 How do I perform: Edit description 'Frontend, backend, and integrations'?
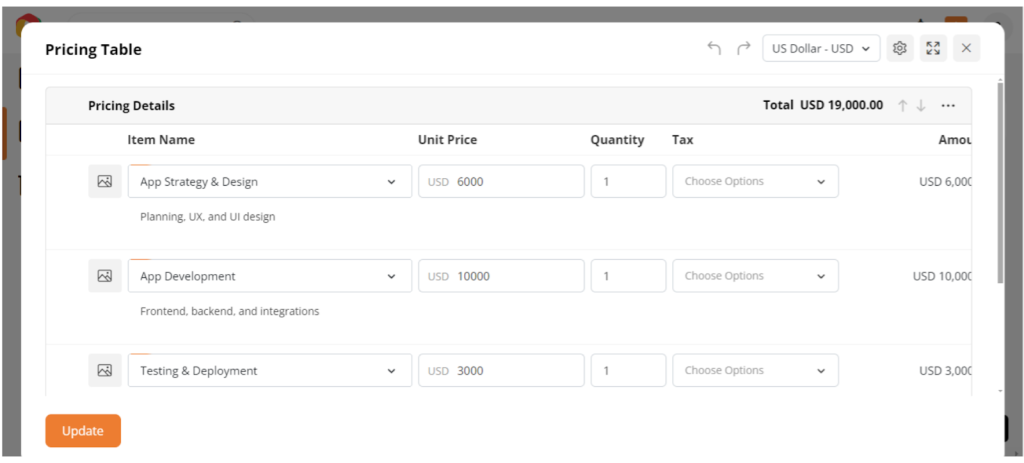tap(230, 311)
